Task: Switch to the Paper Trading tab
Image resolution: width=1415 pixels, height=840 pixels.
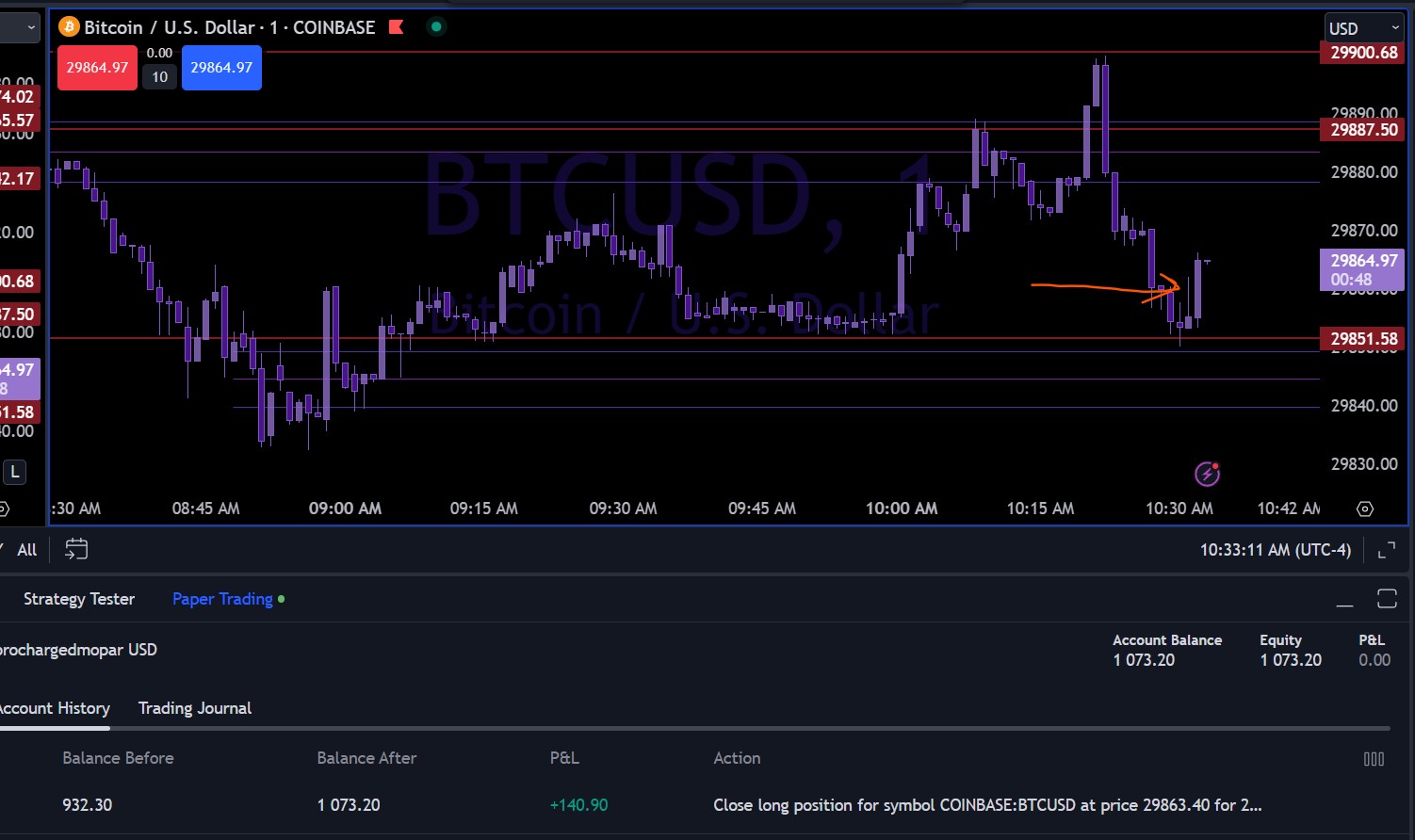Action: click(x=222, y=599)
